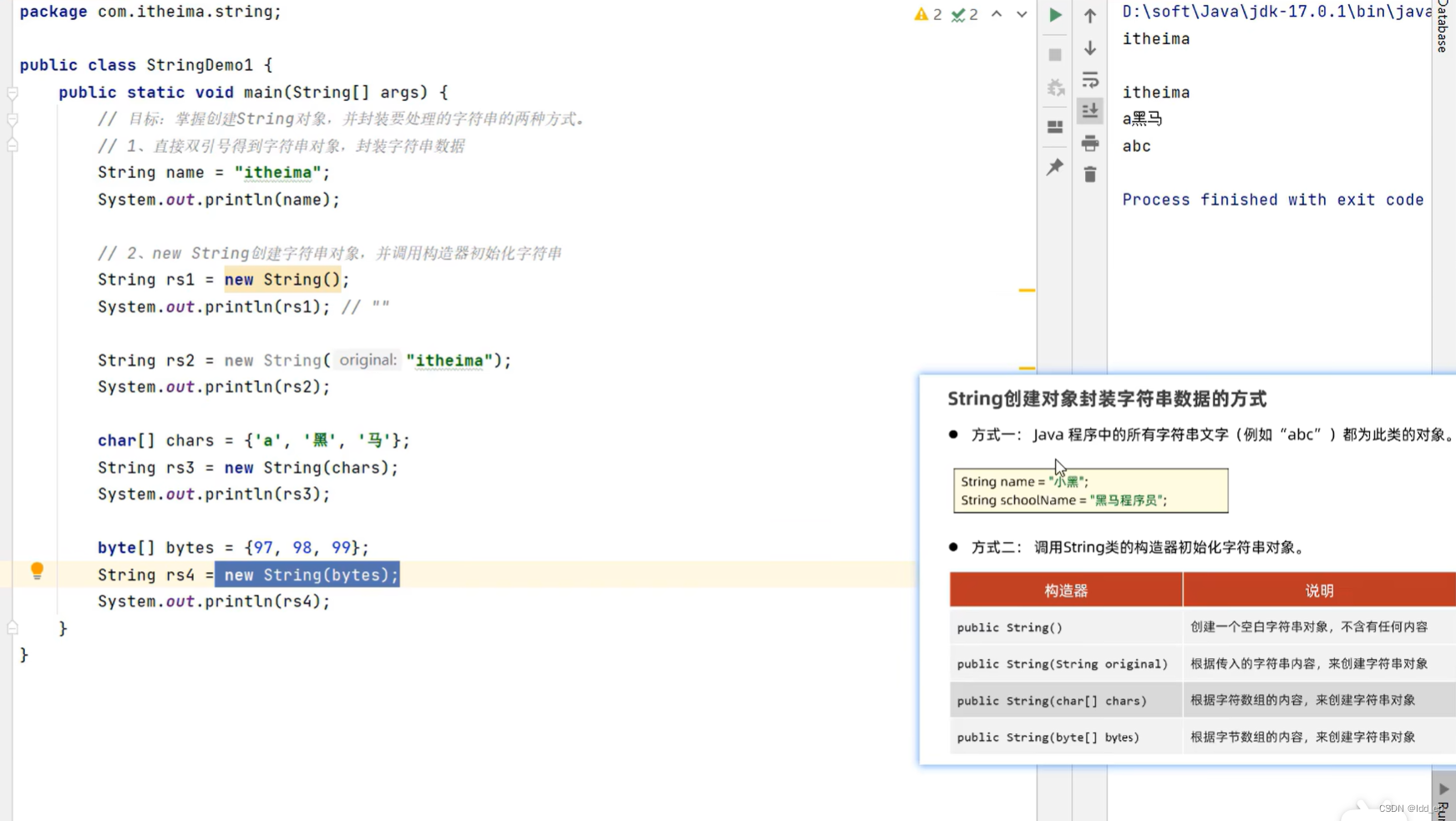Click the highlighted 'new String()' expression
The width and height of the screenshot is (1456, 821).
[282, 280]
